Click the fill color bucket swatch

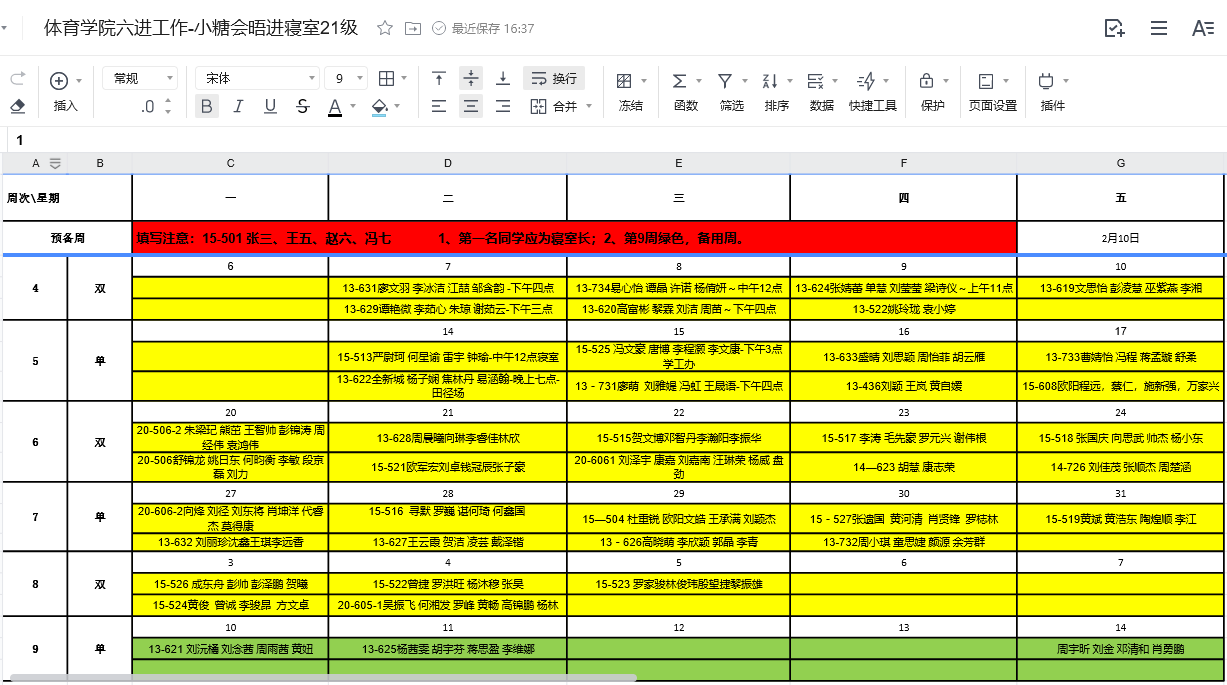click(x=379, y=106)
